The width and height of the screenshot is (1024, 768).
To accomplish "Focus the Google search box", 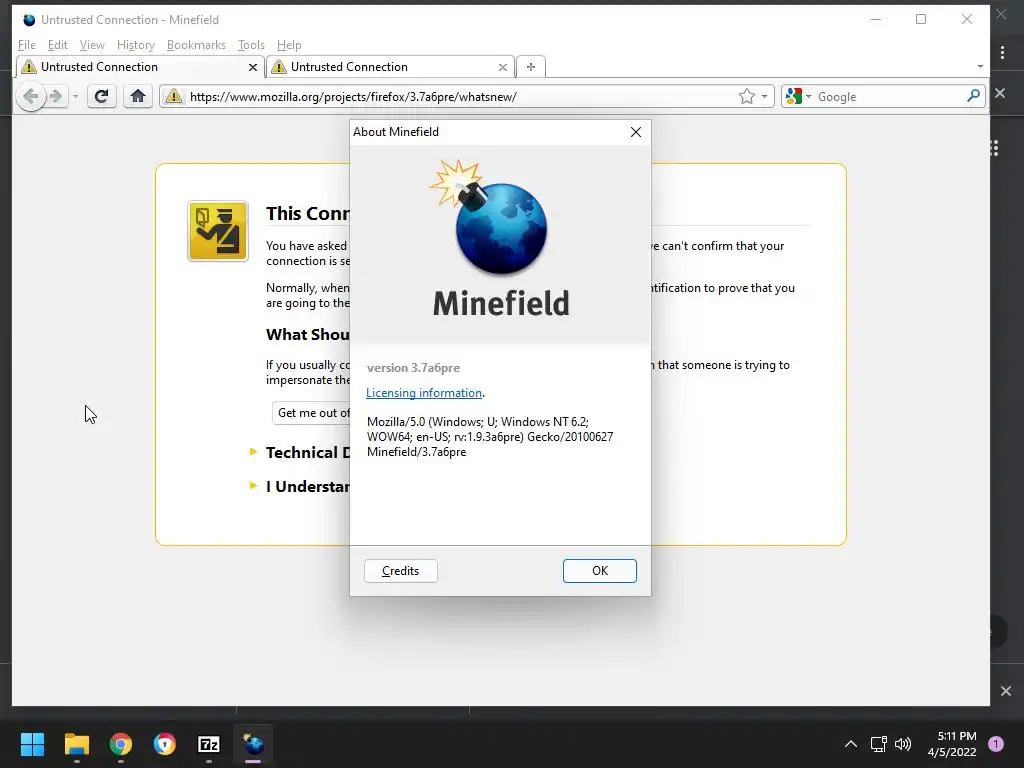I will point(888,97).
